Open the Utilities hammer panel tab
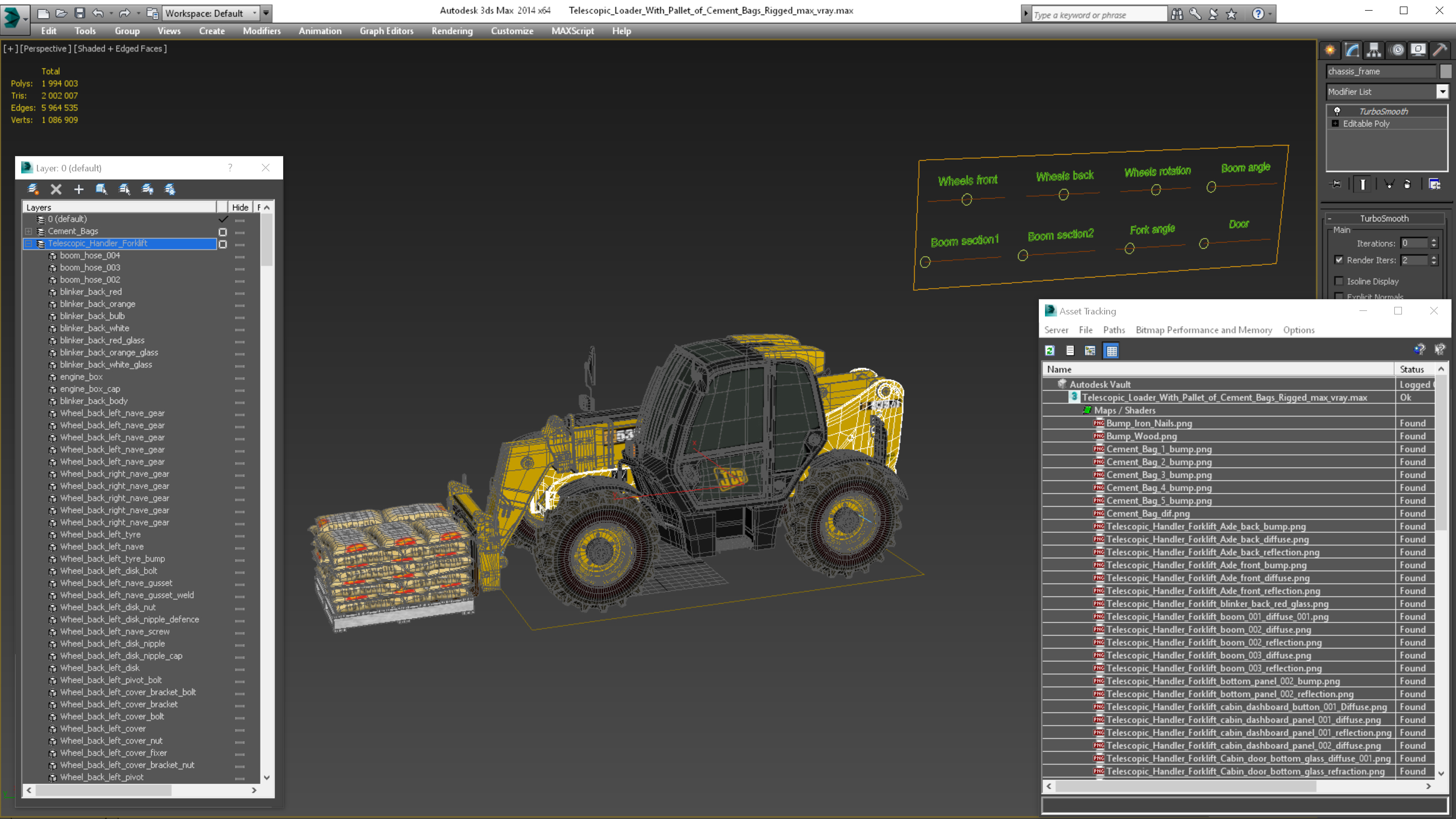Viewport: 1456px width, 819px height. click(1440, 51)
